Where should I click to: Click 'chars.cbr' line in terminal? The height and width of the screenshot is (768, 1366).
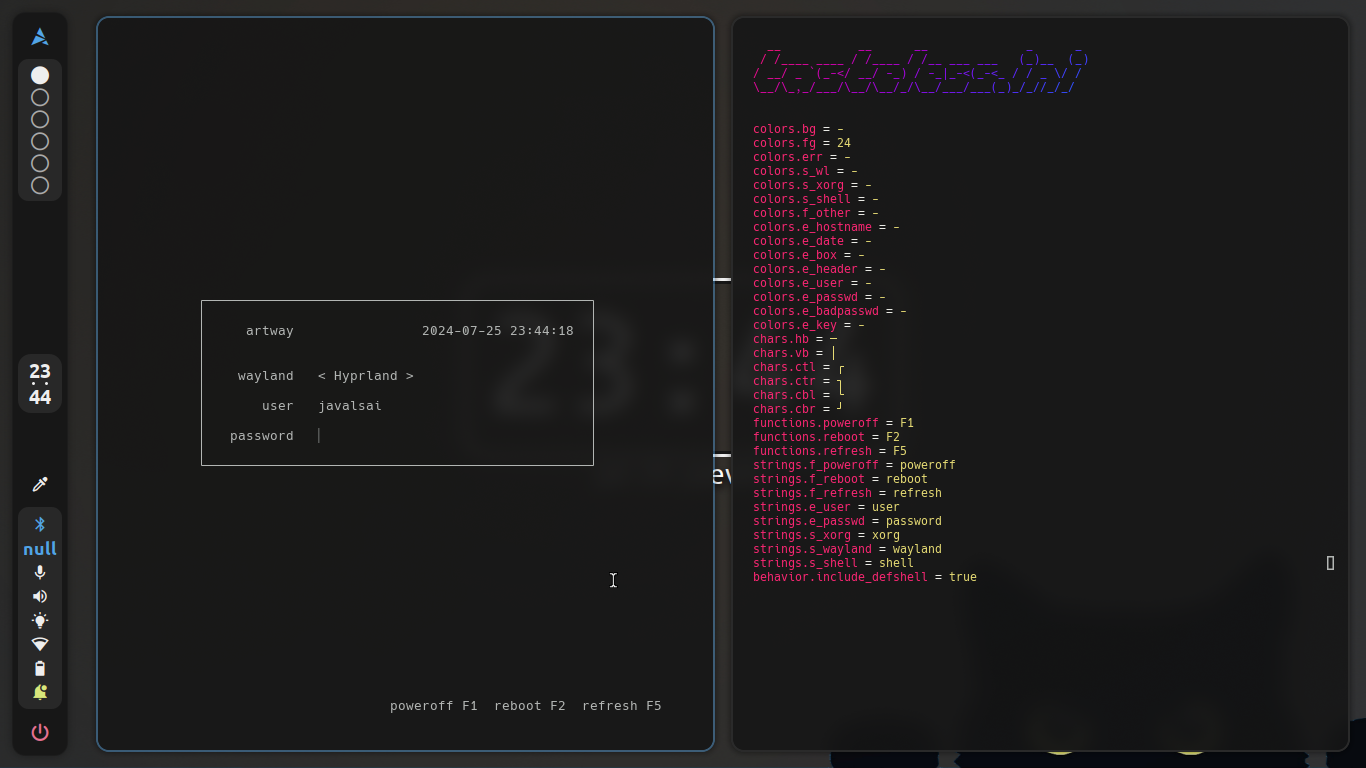tap(799, 409)
